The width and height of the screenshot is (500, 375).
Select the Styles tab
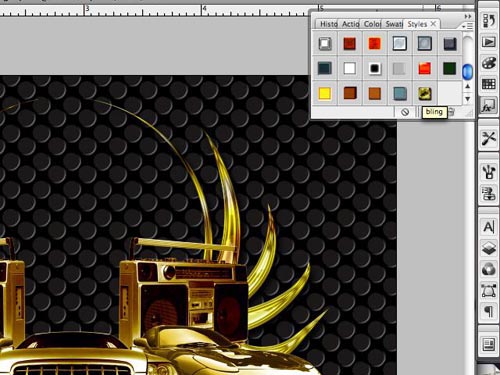point(417,24)
